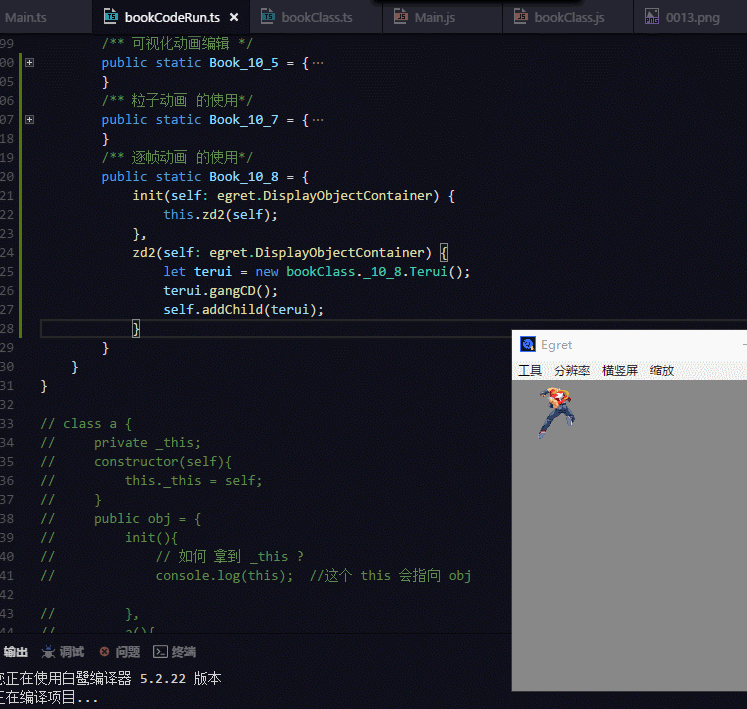Screen dimensions: 747x709
Task: Click the ellipsis after Book_10_5 brace
Action: [x=318, y=63]
